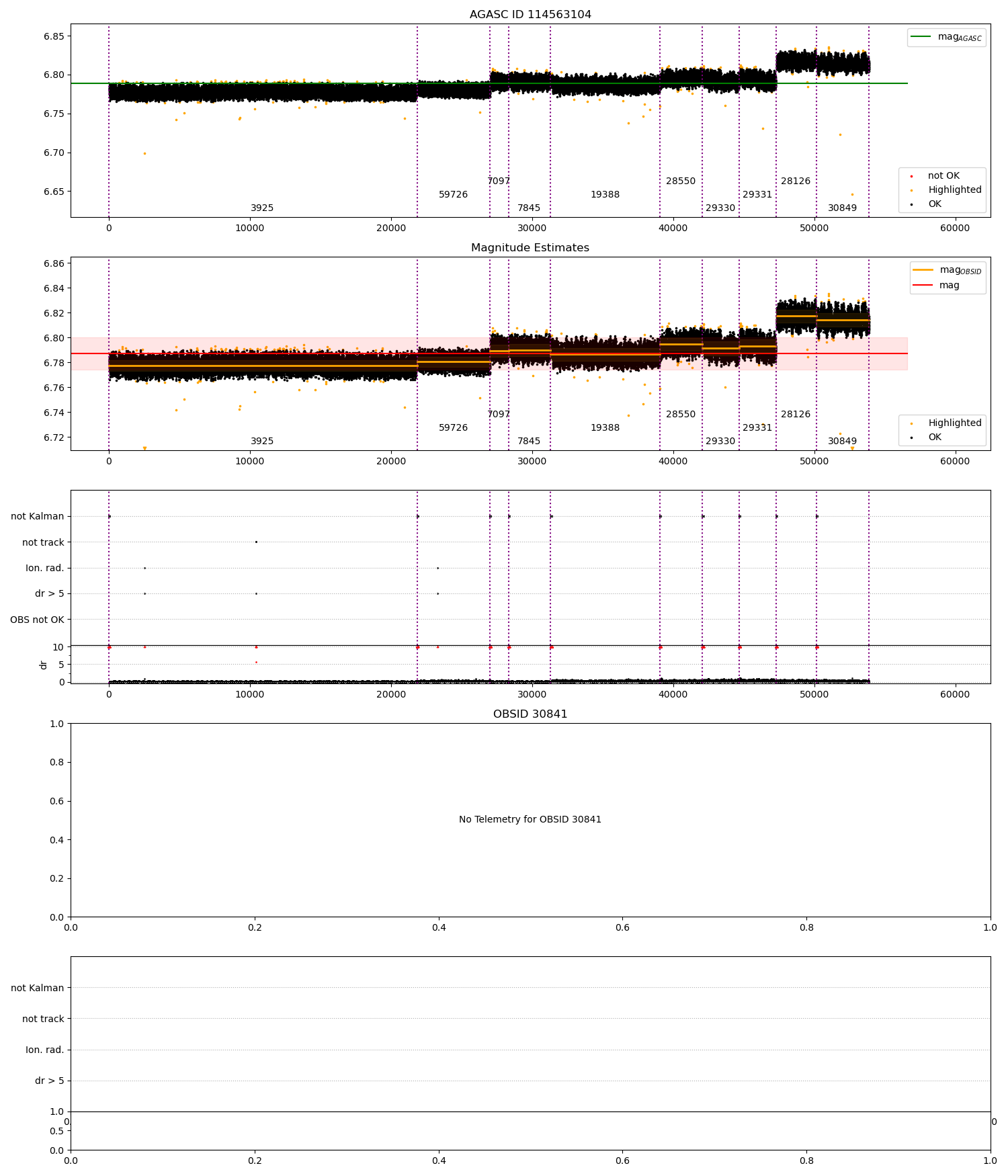
Task: Click the orange mag OBSID legend entry
Action: pos(948,270)
